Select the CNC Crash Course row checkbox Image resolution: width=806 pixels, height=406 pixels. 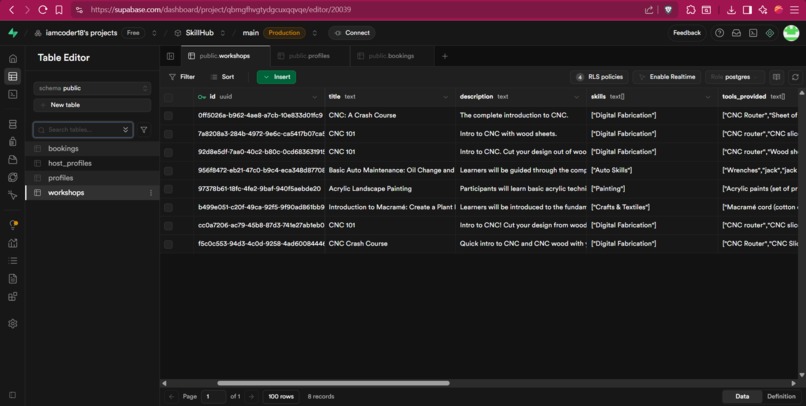168,244
